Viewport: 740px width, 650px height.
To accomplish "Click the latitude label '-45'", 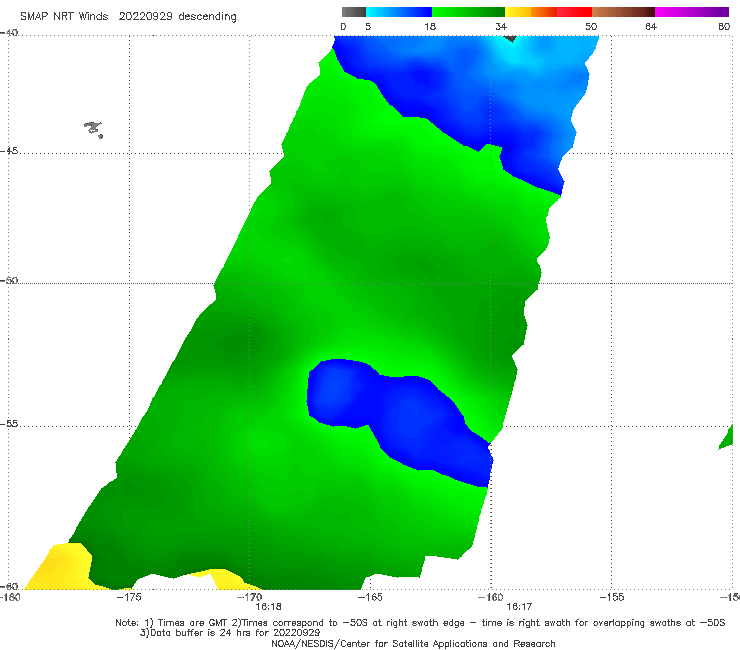I will click(8, 151).
